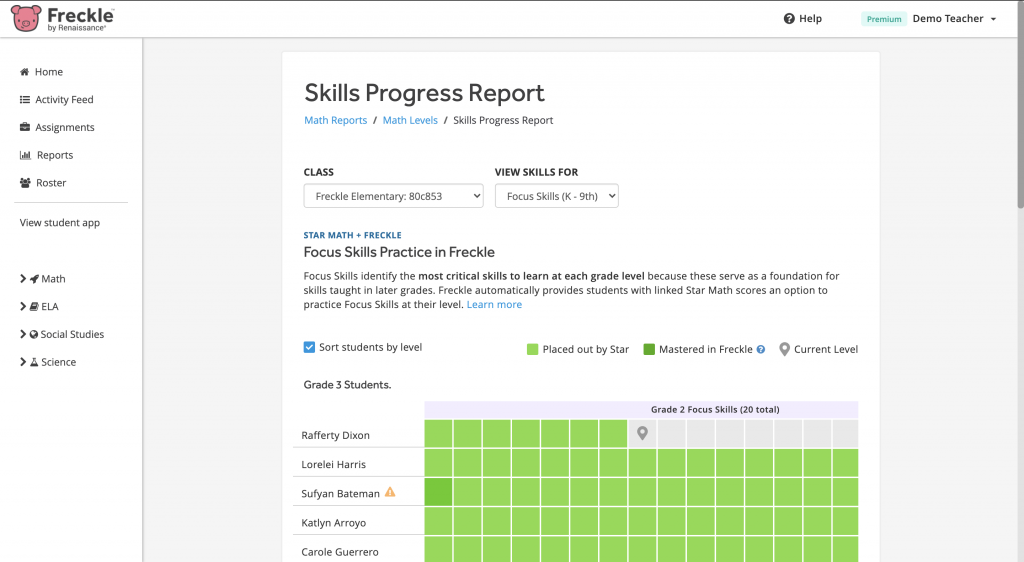The width and height of the screenshot is (1024, 562).
Task: Click the Placed out by Star swatch
Action: [532, 349]
